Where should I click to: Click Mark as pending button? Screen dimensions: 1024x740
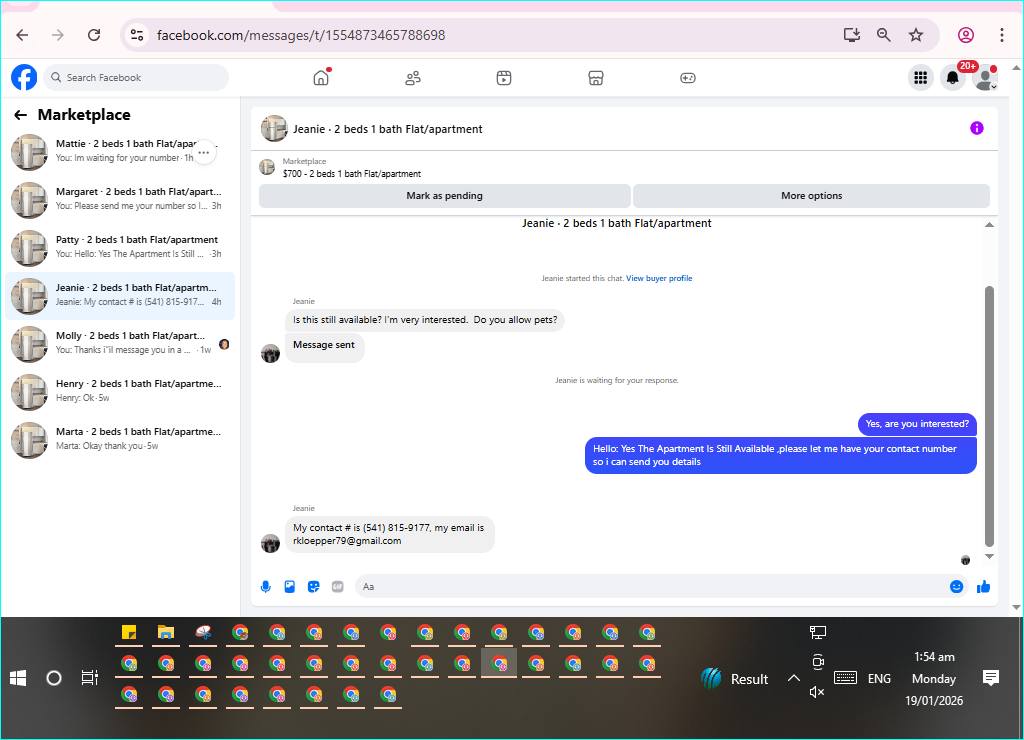(445, 196)
